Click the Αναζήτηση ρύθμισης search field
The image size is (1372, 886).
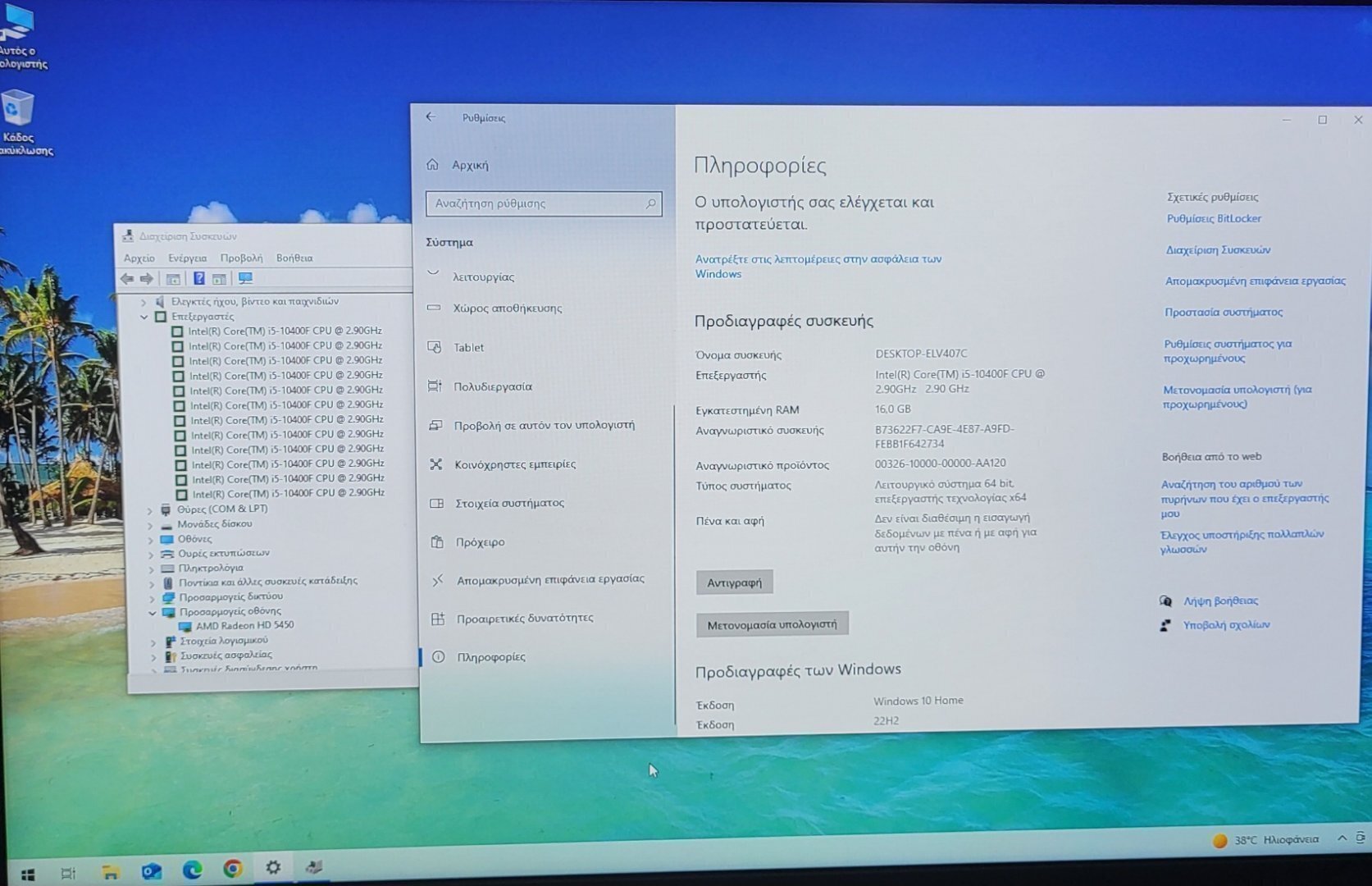click(x=544, y=203)
